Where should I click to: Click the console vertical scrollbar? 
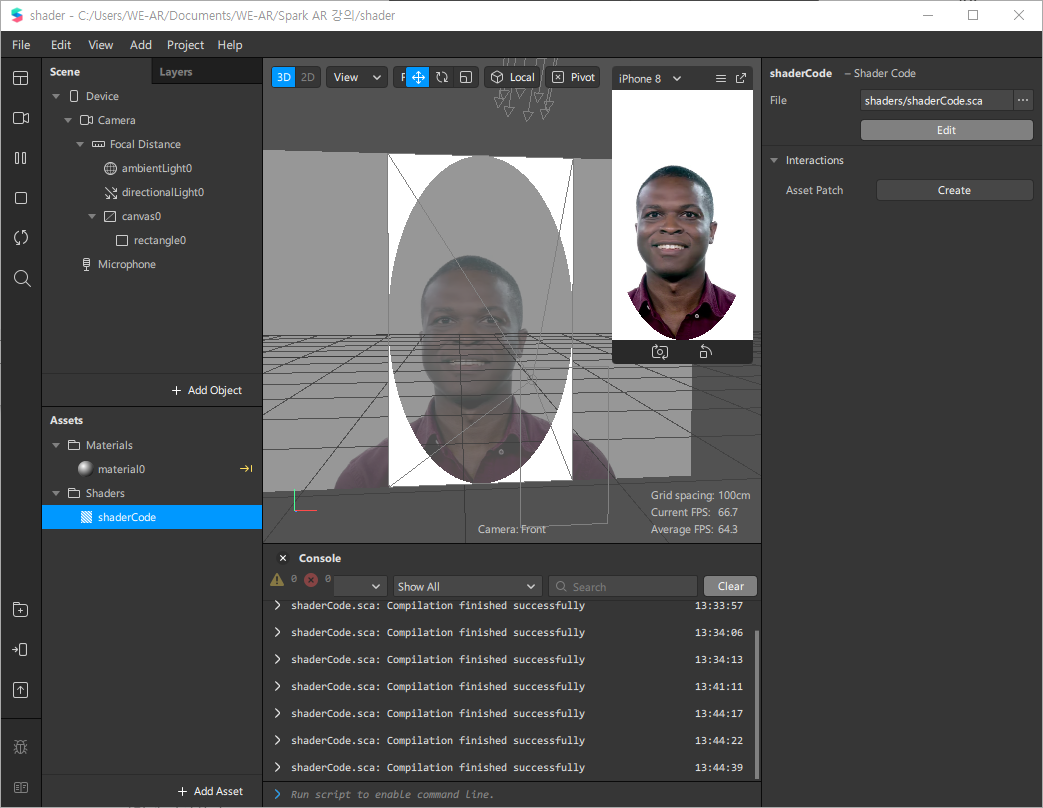(757, 704)
